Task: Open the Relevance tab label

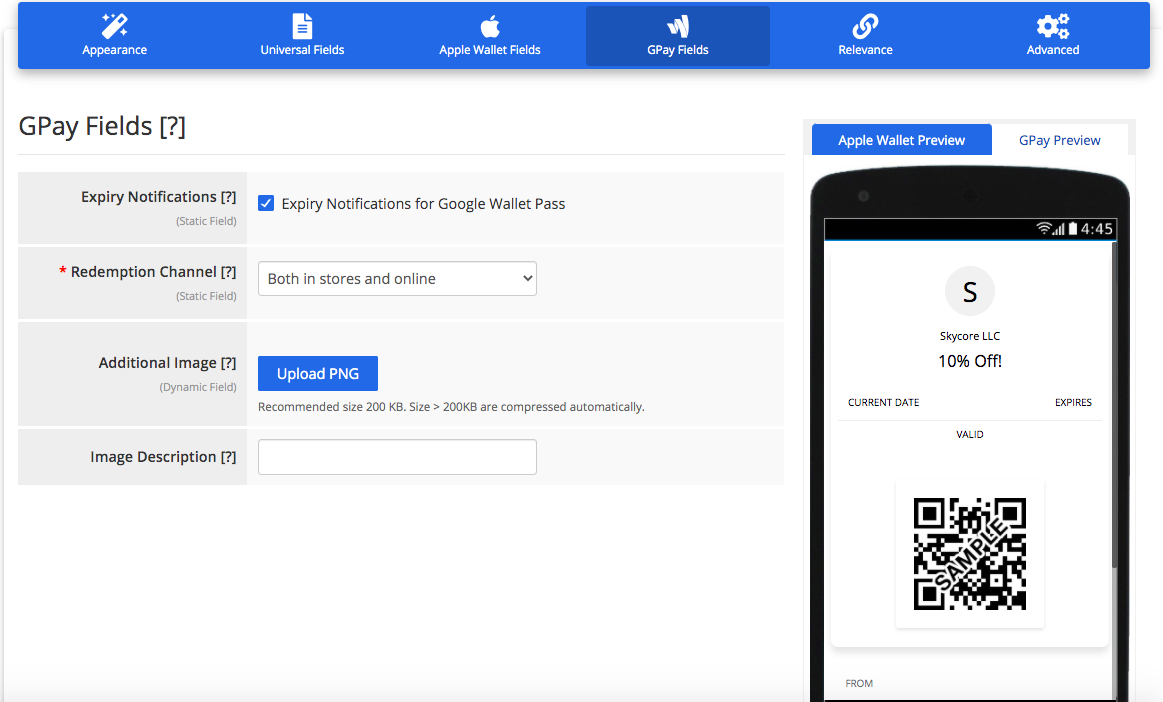Action: [865, 50]
